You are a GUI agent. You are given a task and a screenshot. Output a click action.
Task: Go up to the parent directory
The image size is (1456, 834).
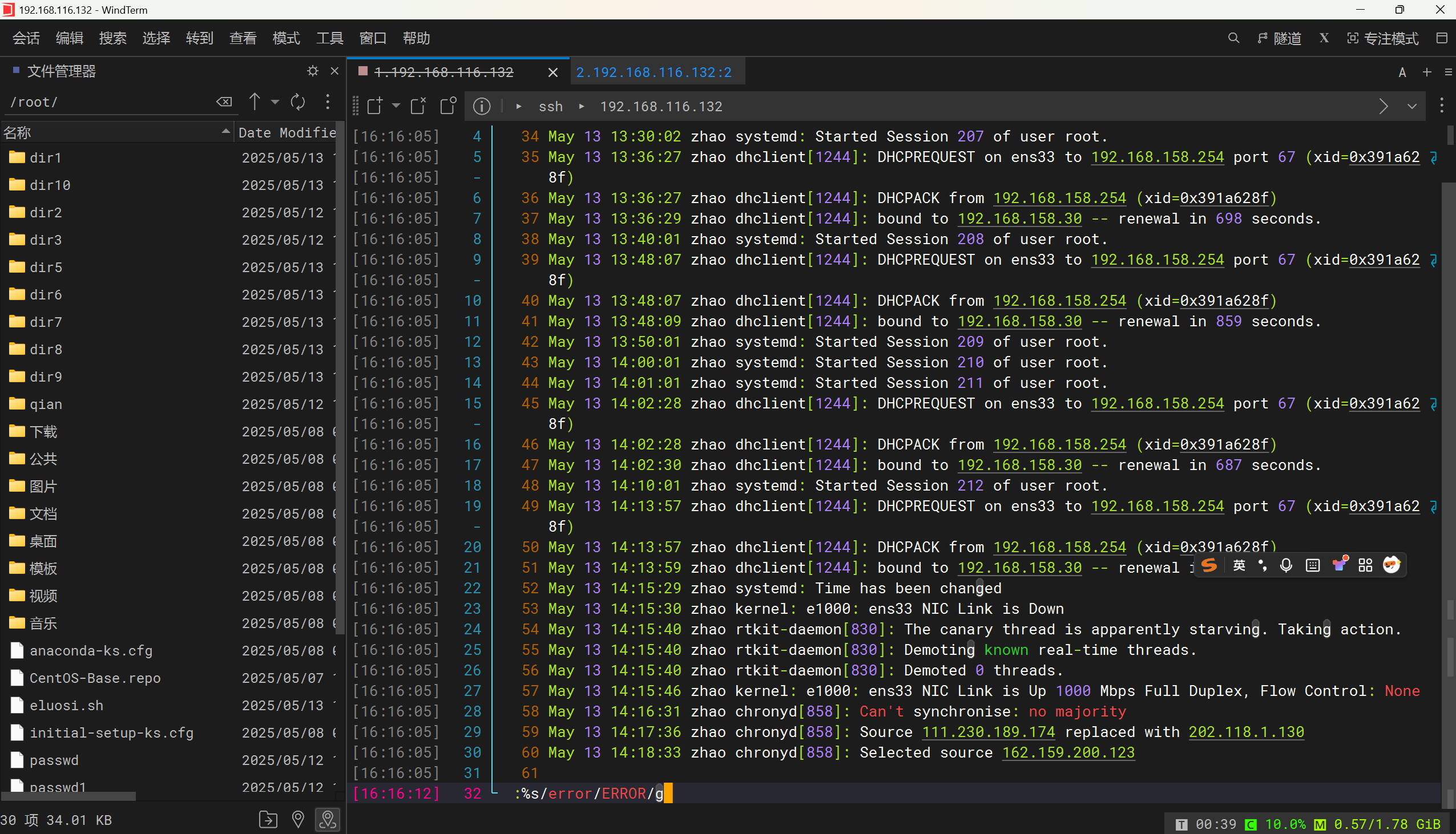[x=255, y=102]
